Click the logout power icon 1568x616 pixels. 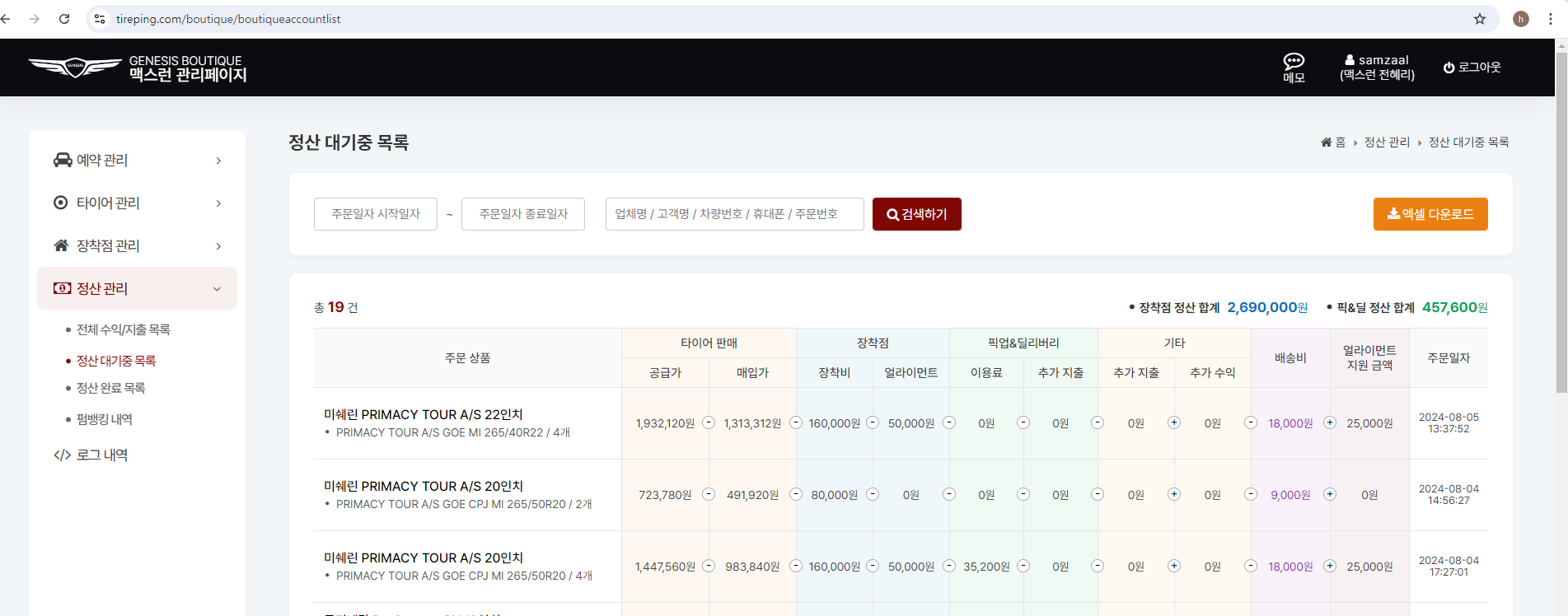[x=1449, y=68]
